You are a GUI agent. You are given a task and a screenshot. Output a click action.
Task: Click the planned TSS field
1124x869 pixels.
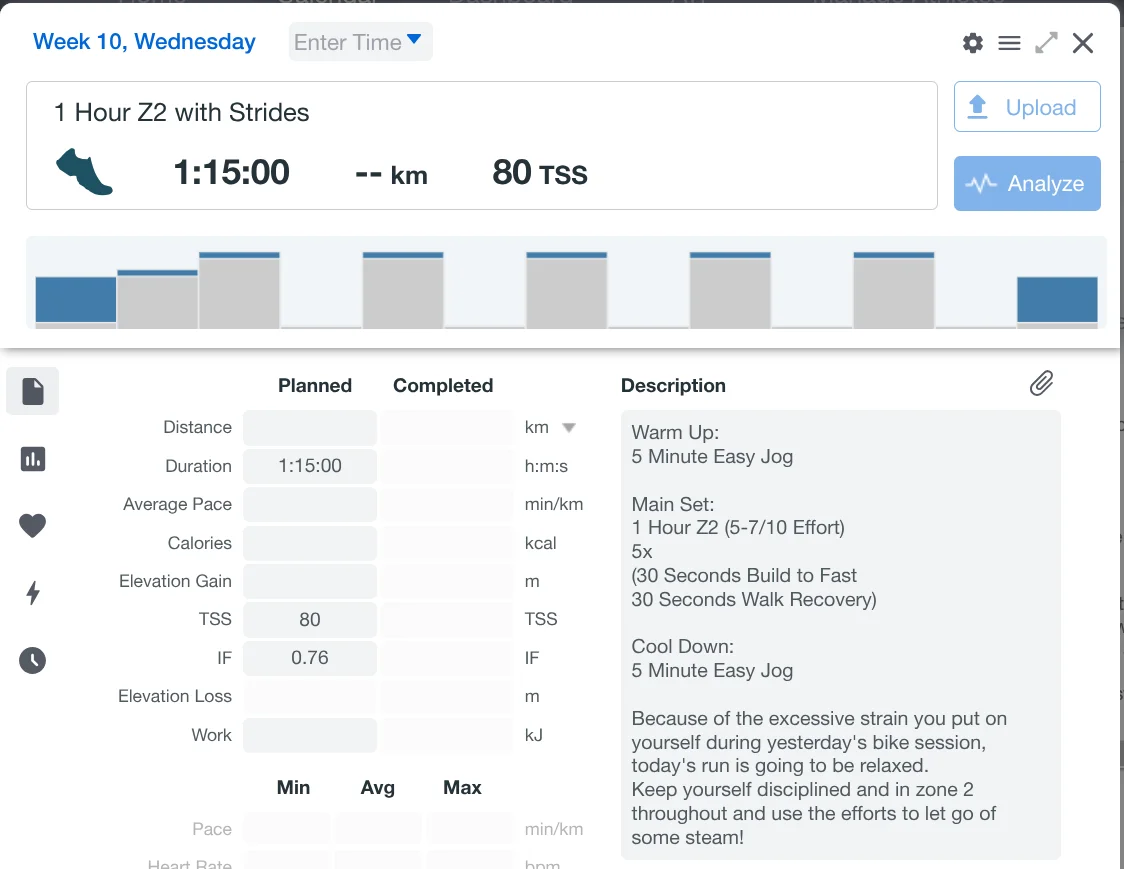tap(310, 620)
